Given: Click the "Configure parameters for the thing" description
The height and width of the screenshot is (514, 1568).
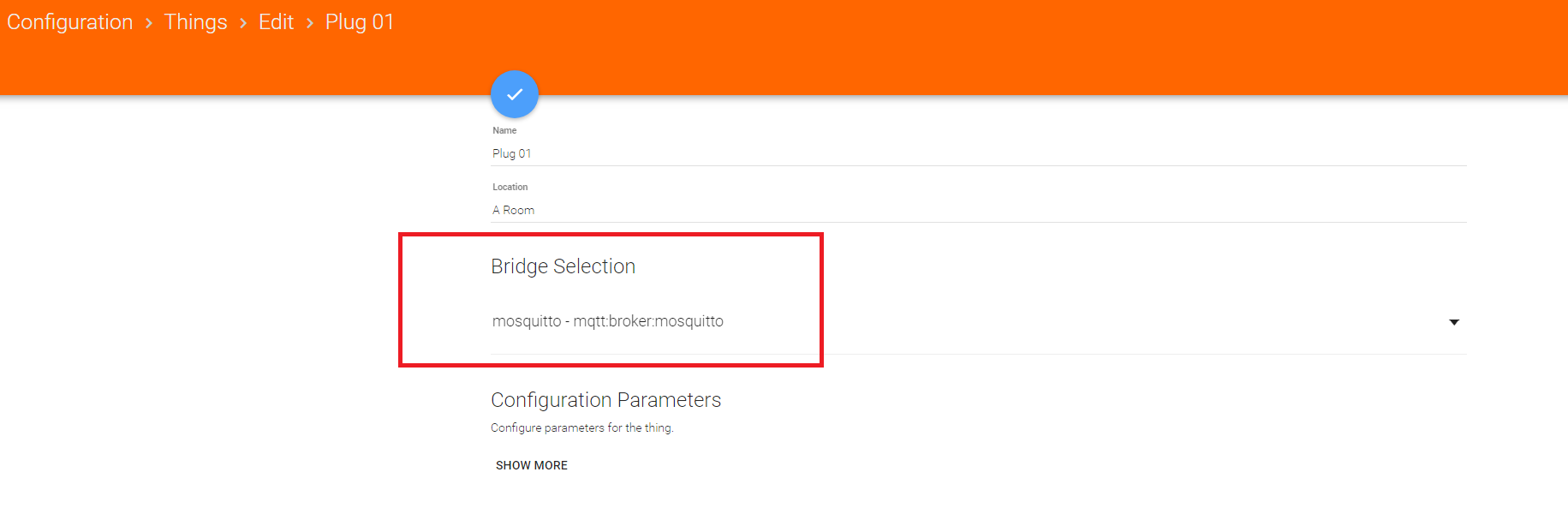Looking at the screenshot, I should (582, 427).
